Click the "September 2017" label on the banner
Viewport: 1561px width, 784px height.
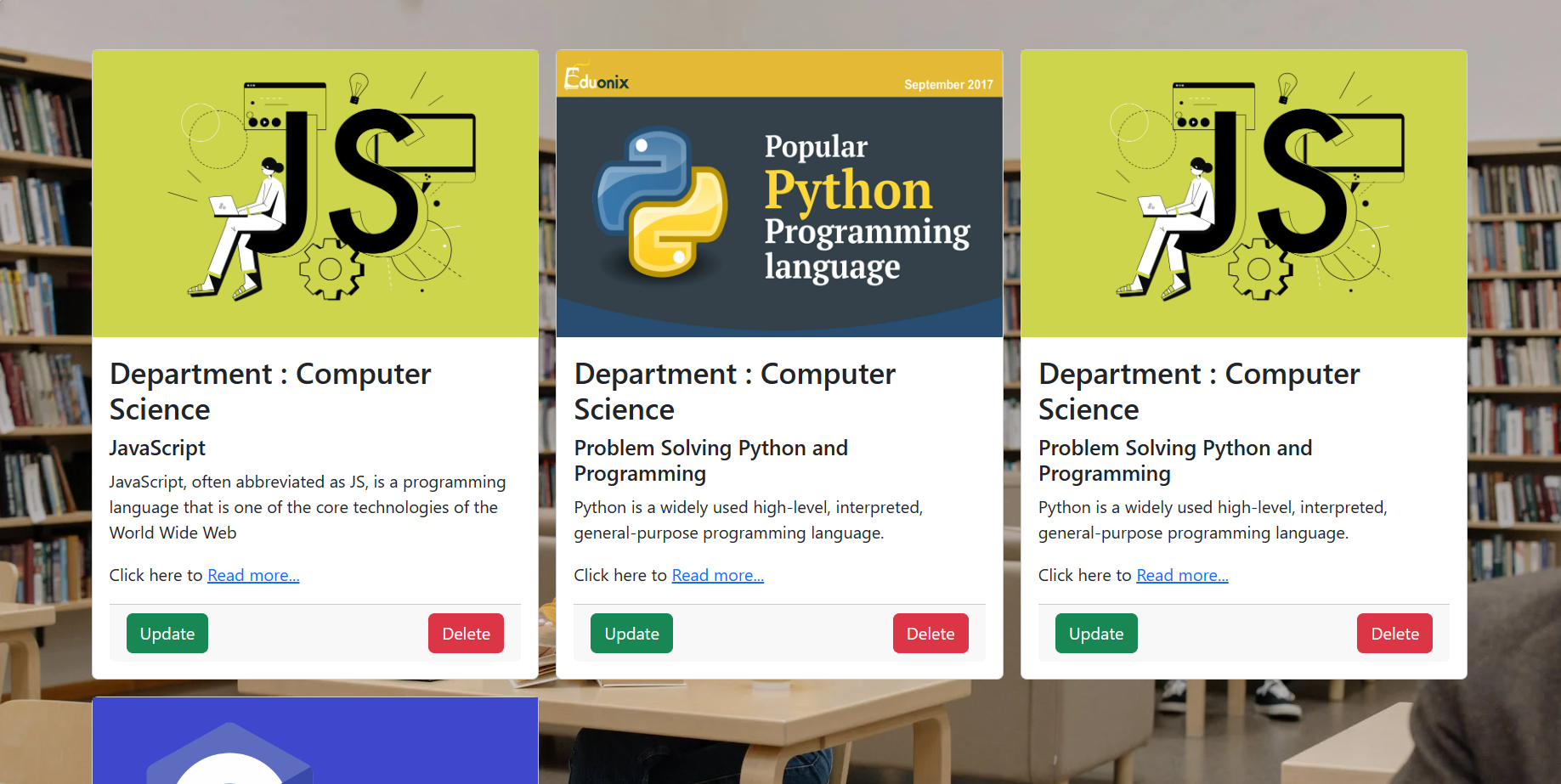point(949,84)
